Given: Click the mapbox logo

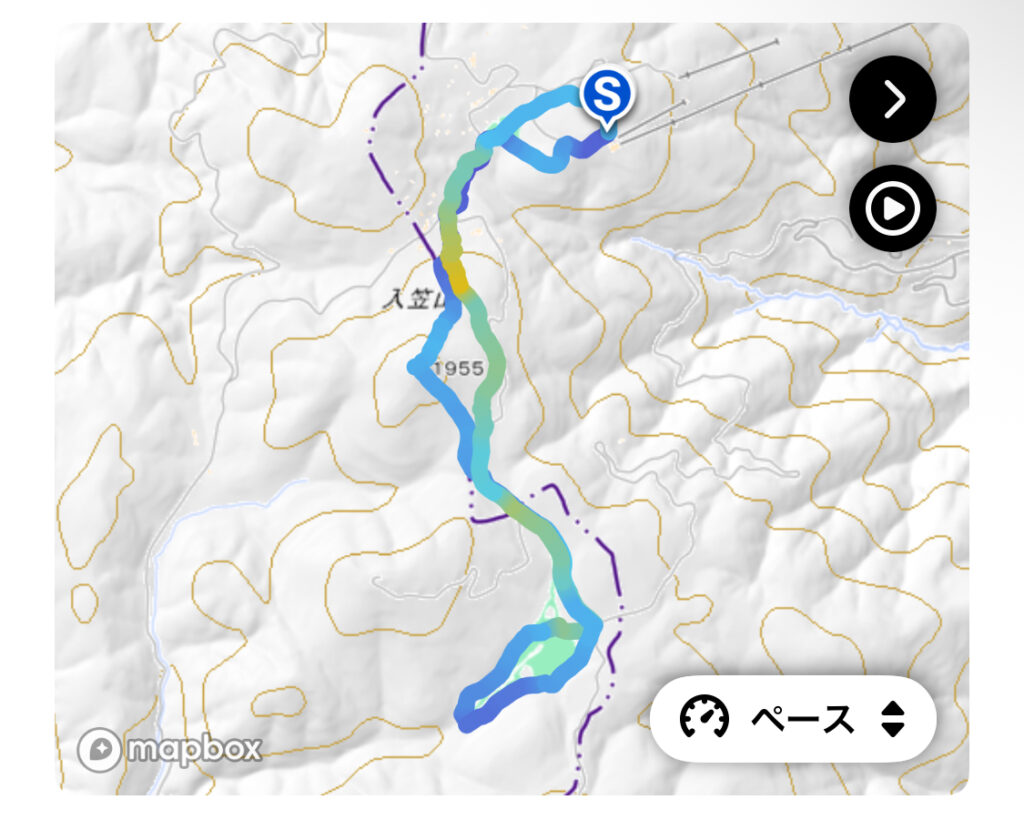Looking at the screenshot, I should coord(172,748).
